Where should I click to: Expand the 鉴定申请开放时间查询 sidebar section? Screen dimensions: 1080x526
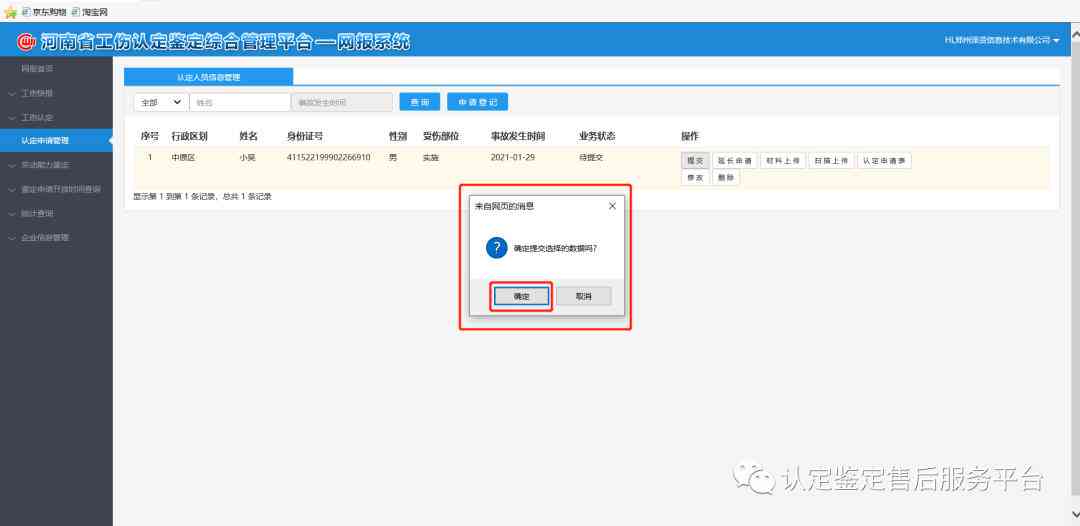click(61, 189)
